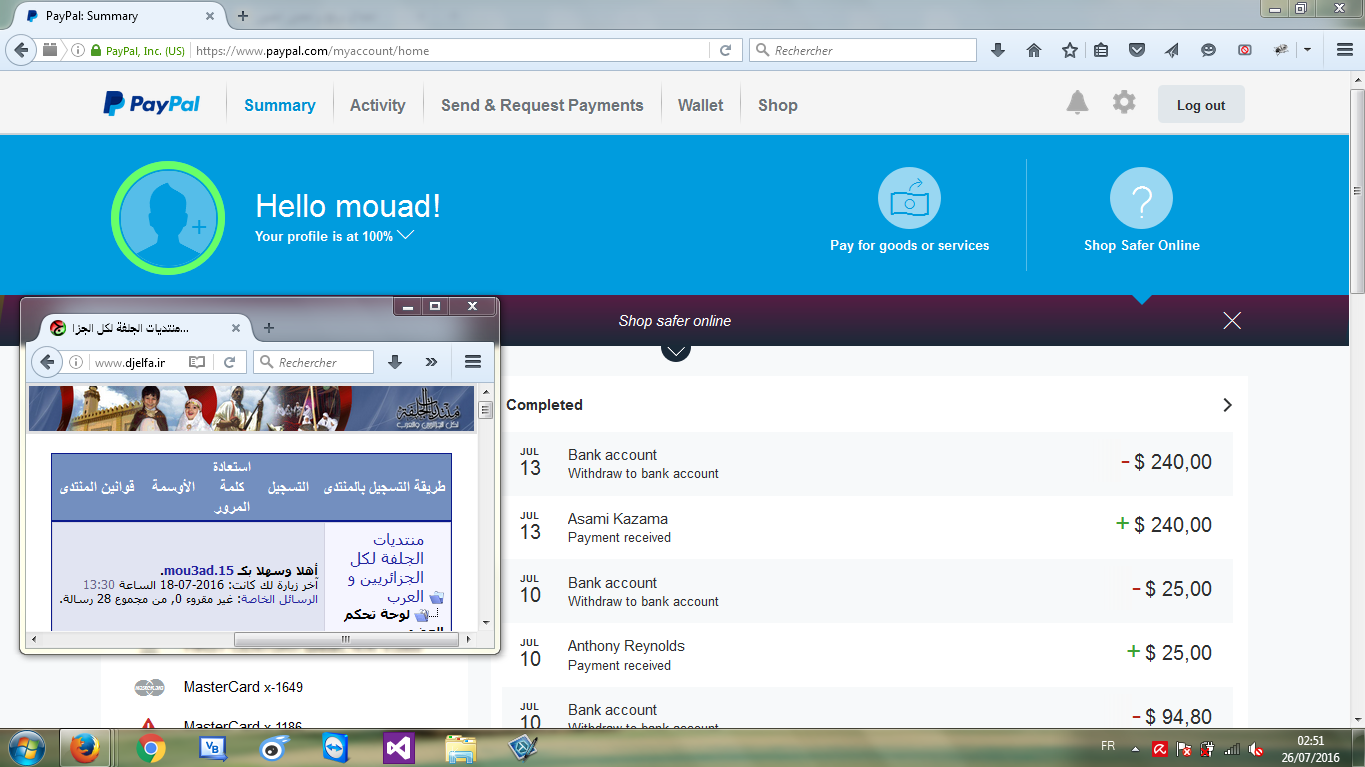This screenshot has width=1365, height=767.
Task: Show bookmarks list icon
Action: [1101, 50]
